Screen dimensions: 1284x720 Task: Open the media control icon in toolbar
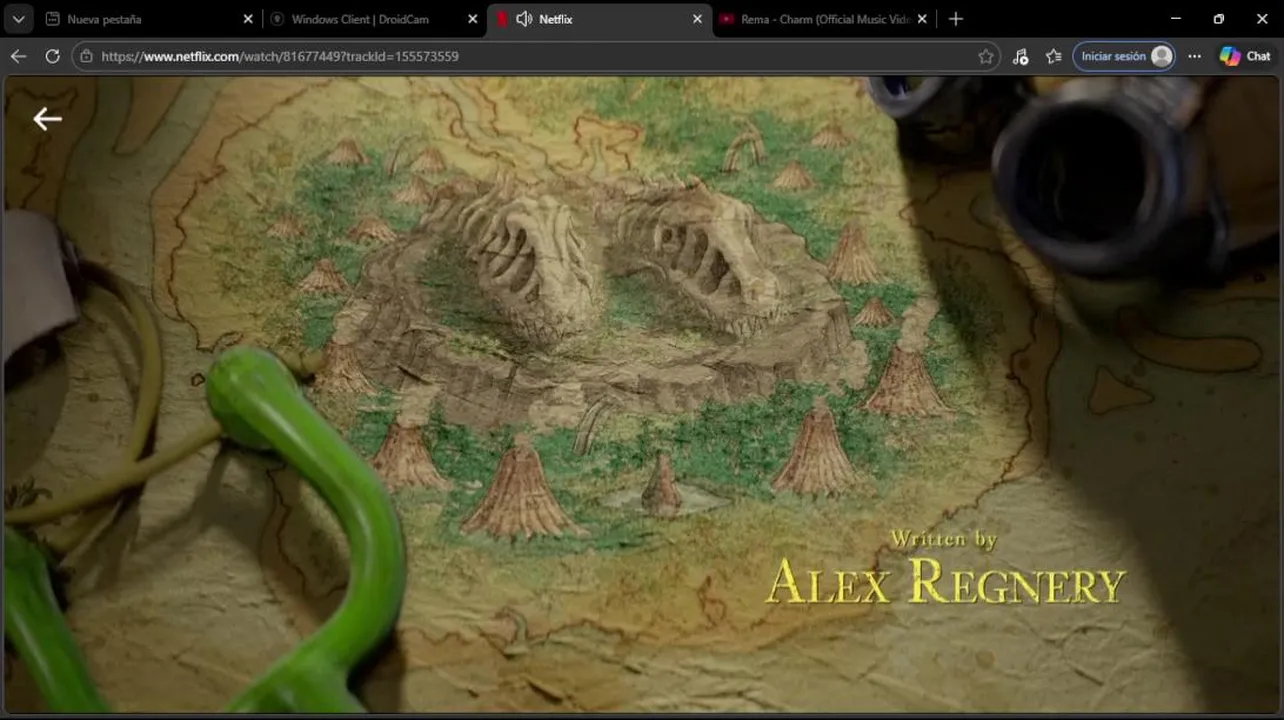click(x=1020, y=56)
